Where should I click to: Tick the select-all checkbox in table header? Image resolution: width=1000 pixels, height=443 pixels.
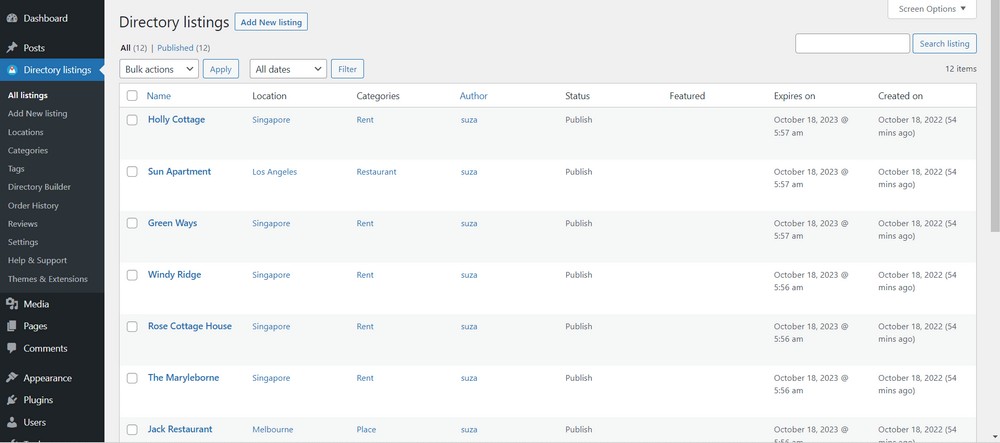click(x=132, y=96)
